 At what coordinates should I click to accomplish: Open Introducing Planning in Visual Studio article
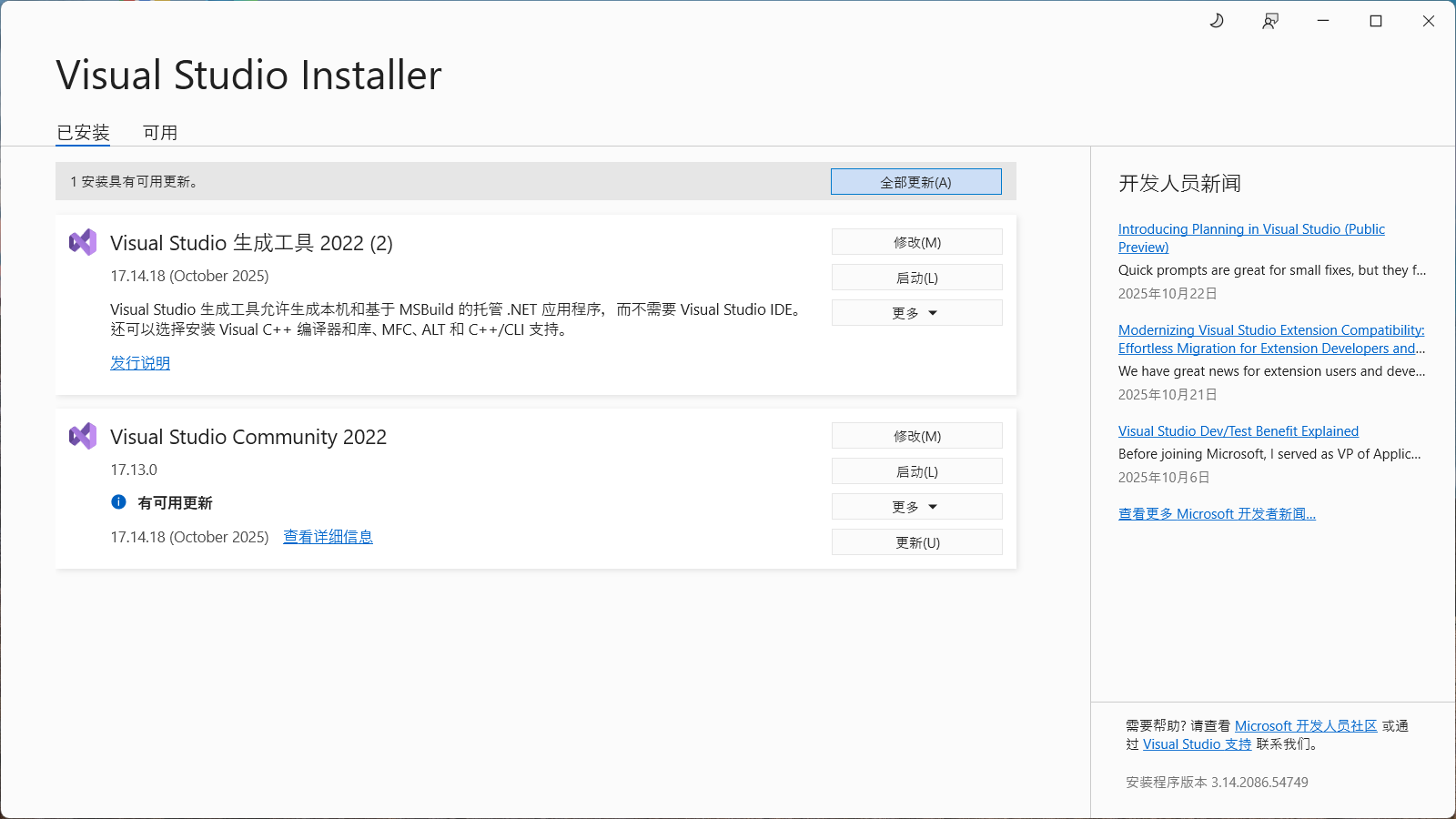coord(1251,238)
